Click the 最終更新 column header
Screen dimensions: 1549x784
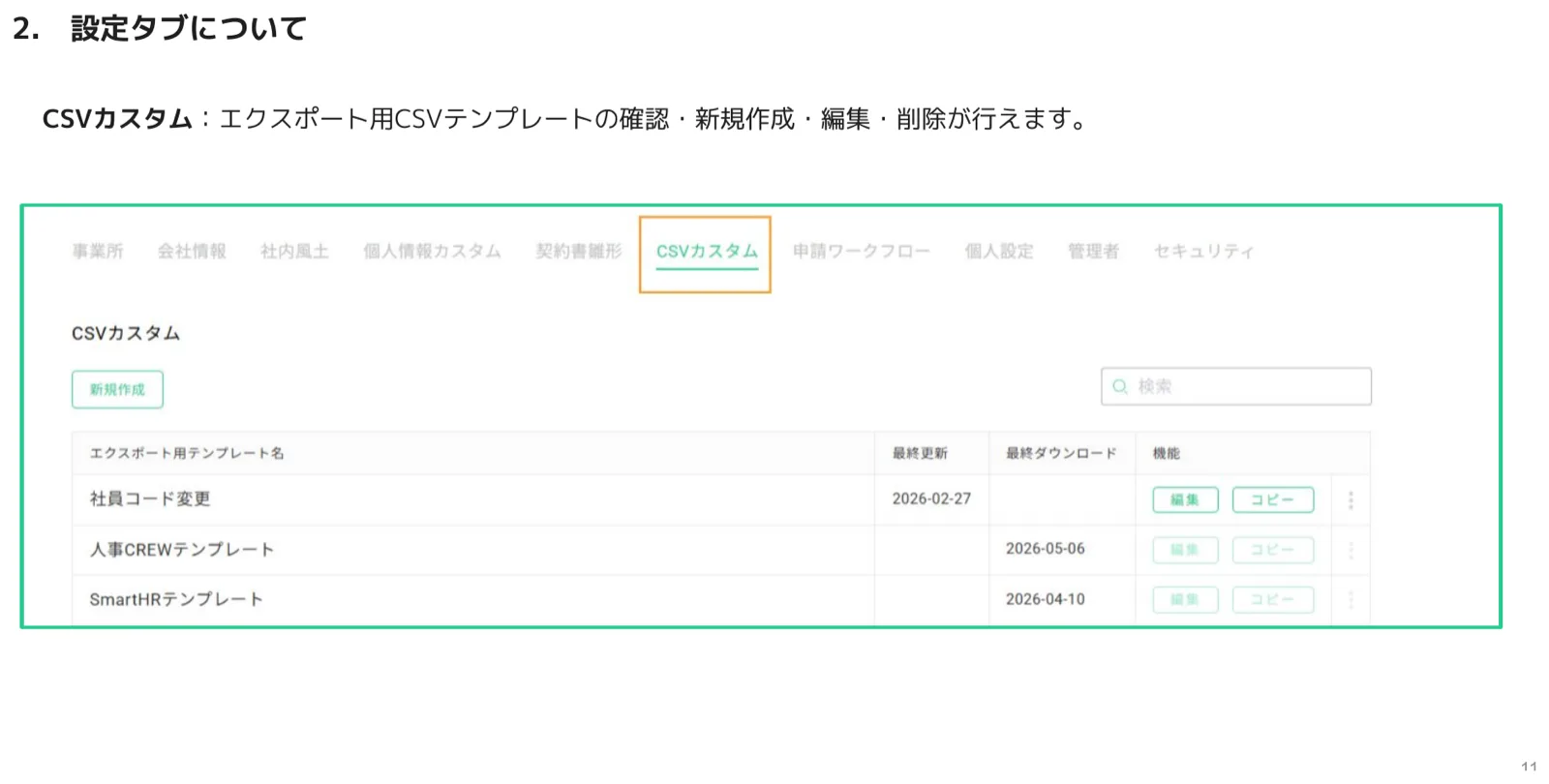click(920, 453)
